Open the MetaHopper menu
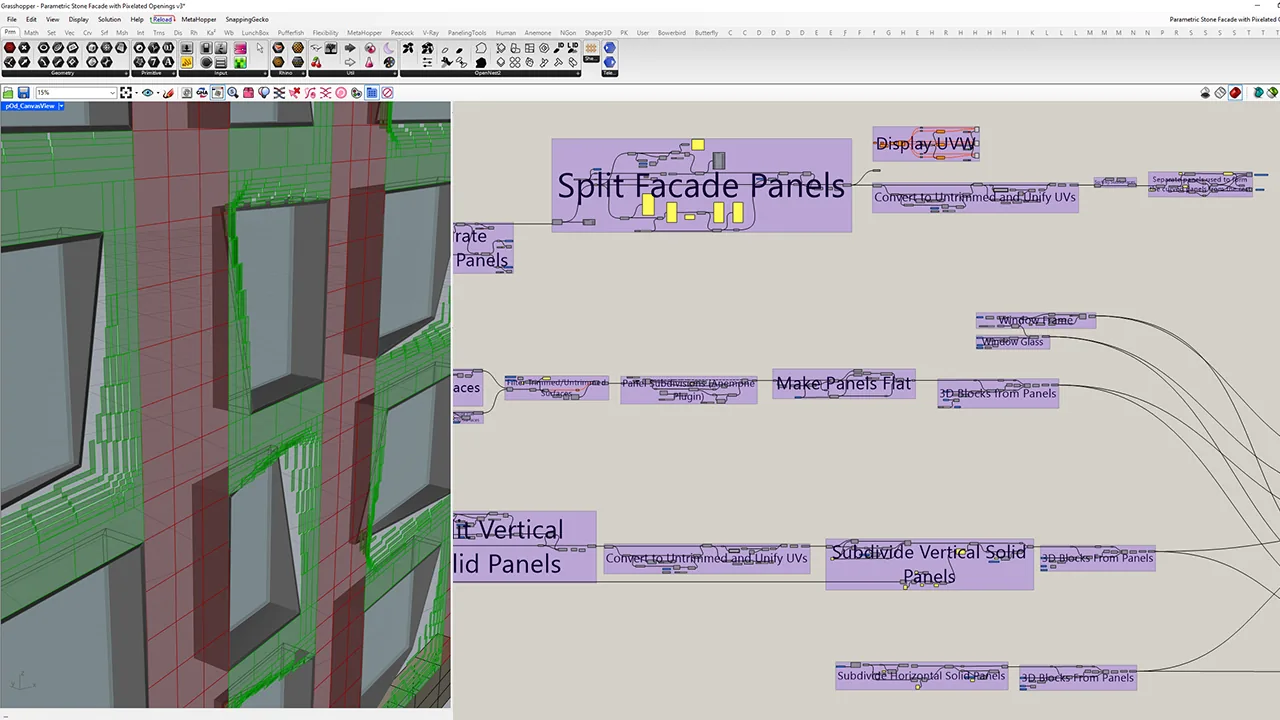Screen dimensions: 1280x720 [199, 19]
